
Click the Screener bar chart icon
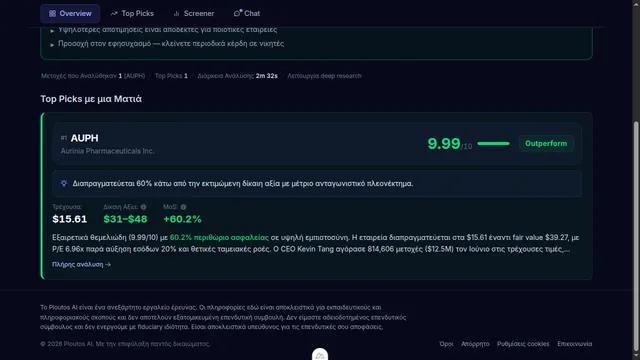point(176,13)
